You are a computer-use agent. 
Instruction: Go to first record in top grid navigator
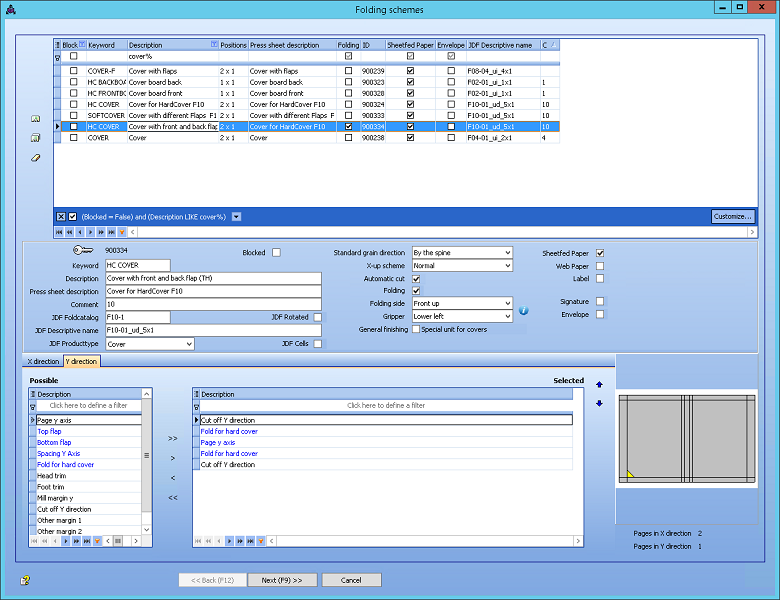[x=59, y=232]
